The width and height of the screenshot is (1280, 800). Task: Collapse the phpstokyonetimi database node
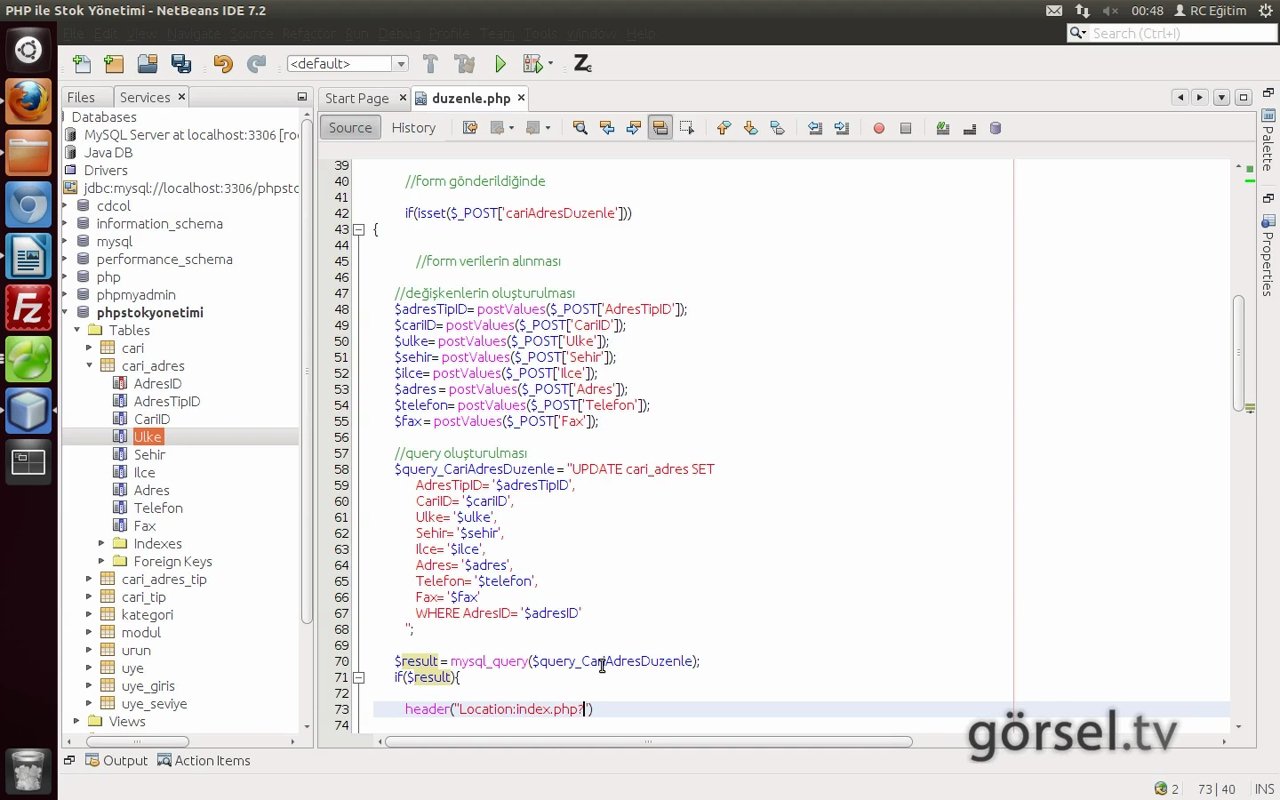66,312
